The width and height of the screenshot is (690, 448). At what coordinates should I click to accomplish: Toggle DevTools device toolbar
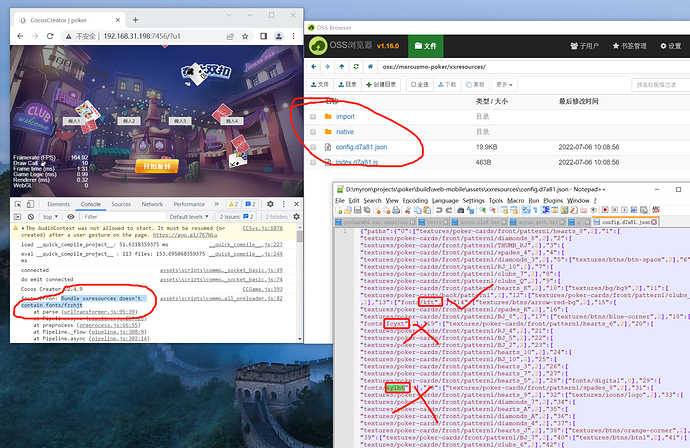click(x=30, y=204)
